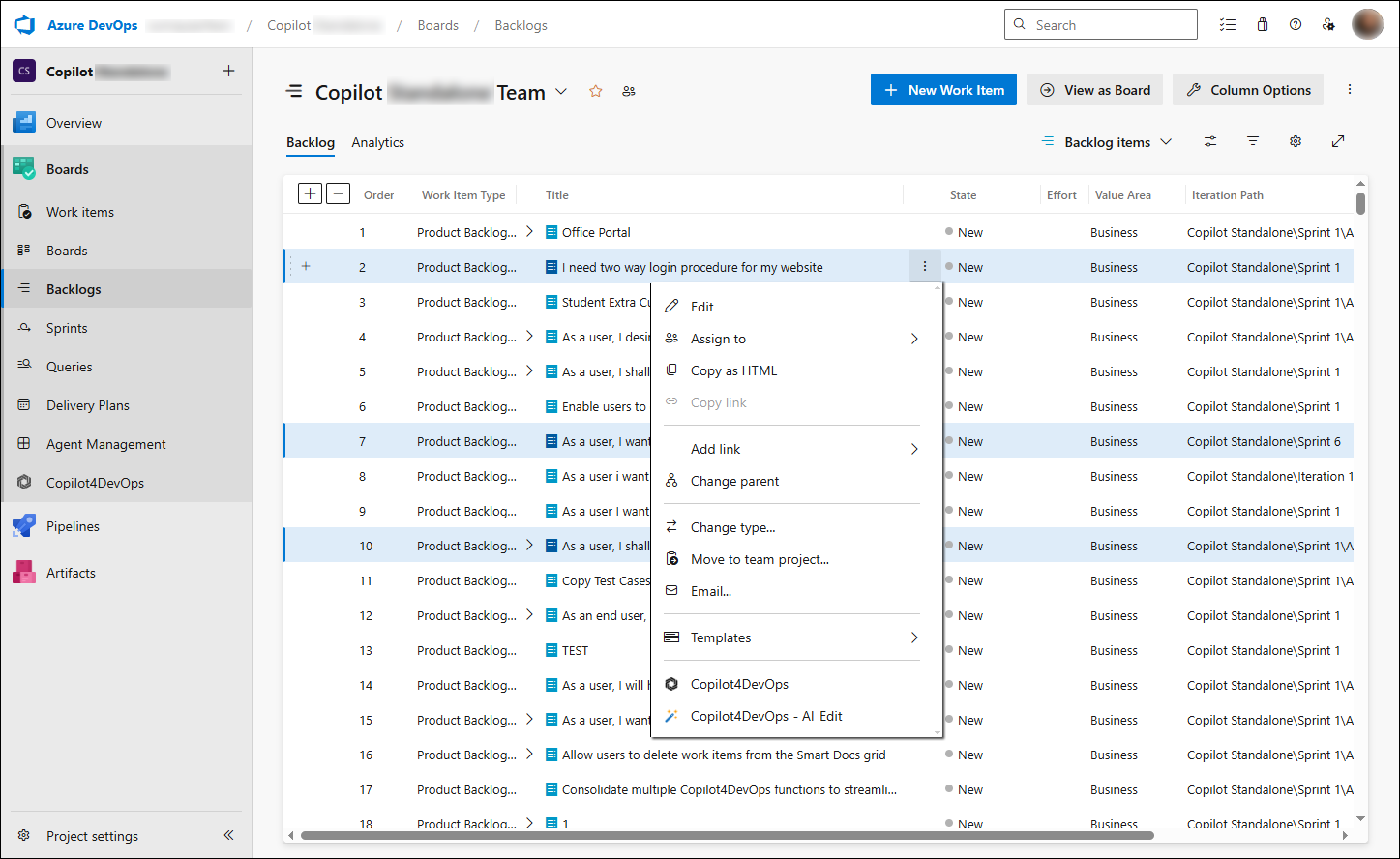Open the Marketplace shopping bag icon
Viewport: 1400px width, 859px height.
click(x=1263, y=25)
